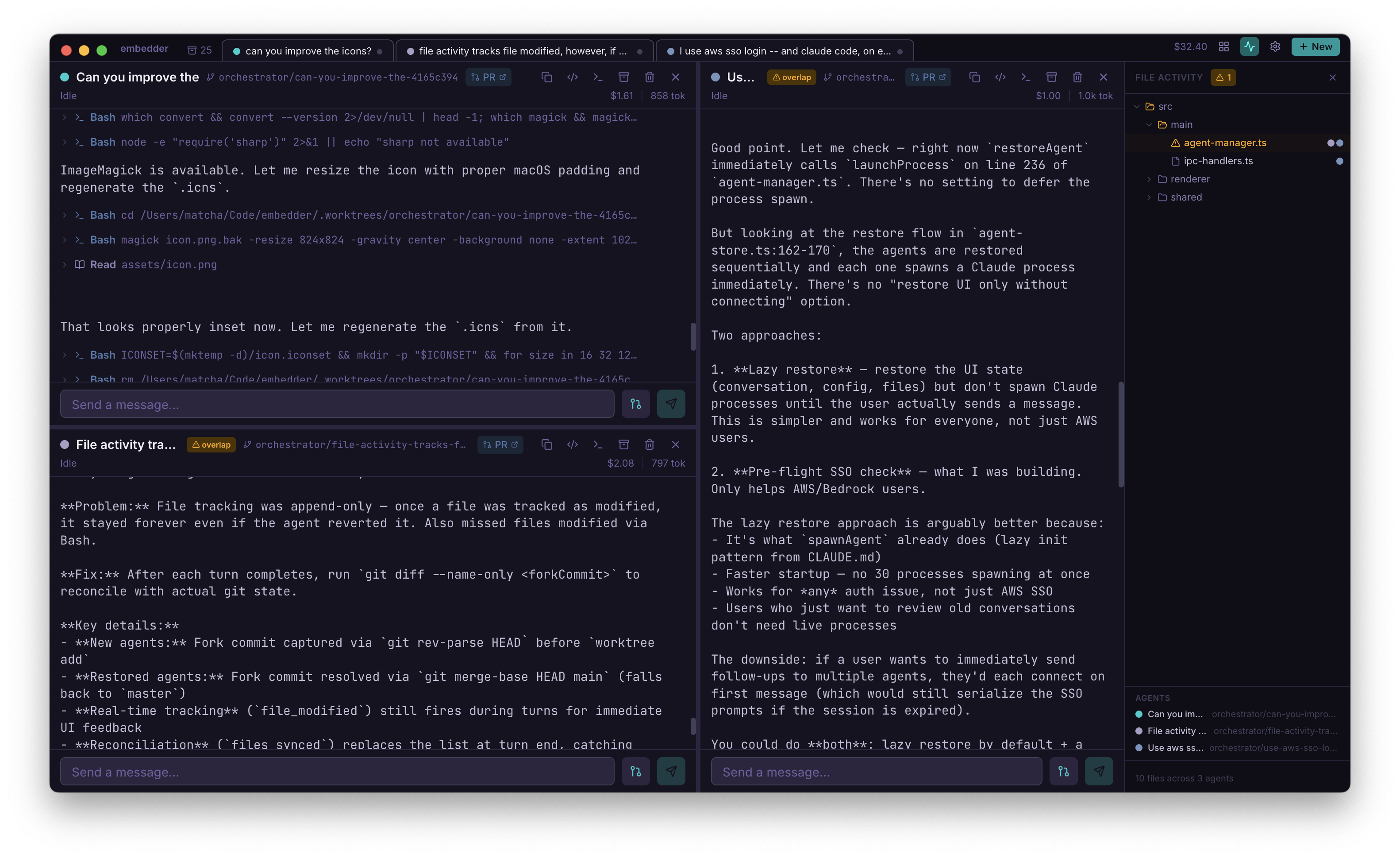Click the code view icon in AWS SSO pane

tap(1000, 77)
